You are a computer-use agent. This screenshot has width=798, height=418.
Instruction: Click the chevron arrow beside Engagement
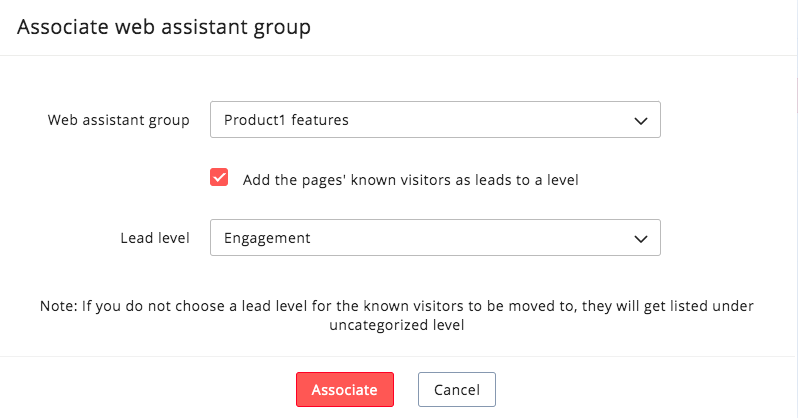641,239
